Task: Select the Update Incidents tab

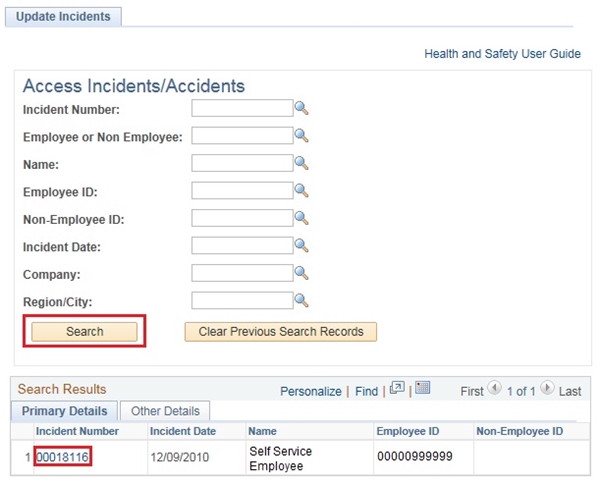Action: [x=63, y=17]
